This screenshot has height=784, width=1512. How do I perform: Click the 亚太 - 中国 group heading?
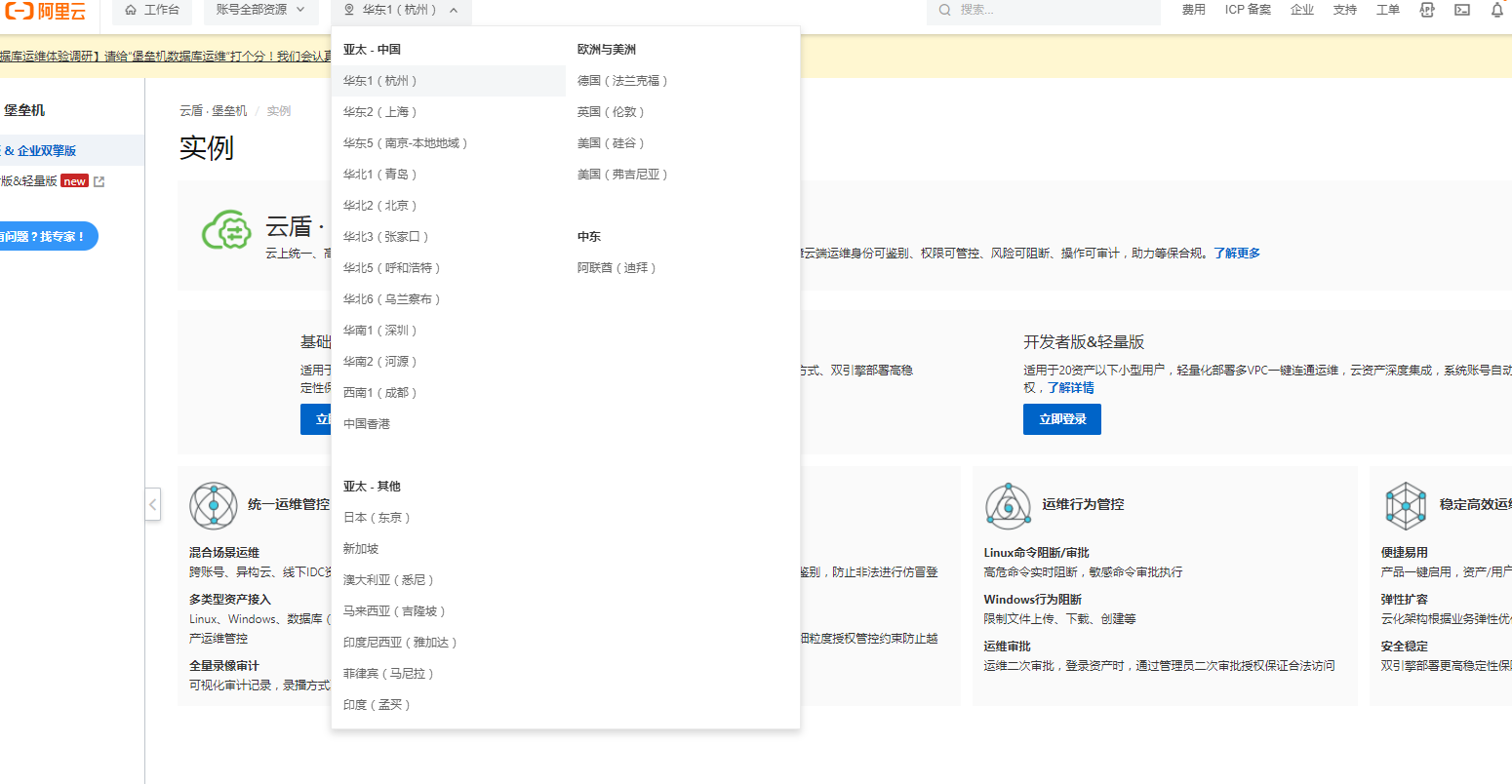tap(372, 50)
